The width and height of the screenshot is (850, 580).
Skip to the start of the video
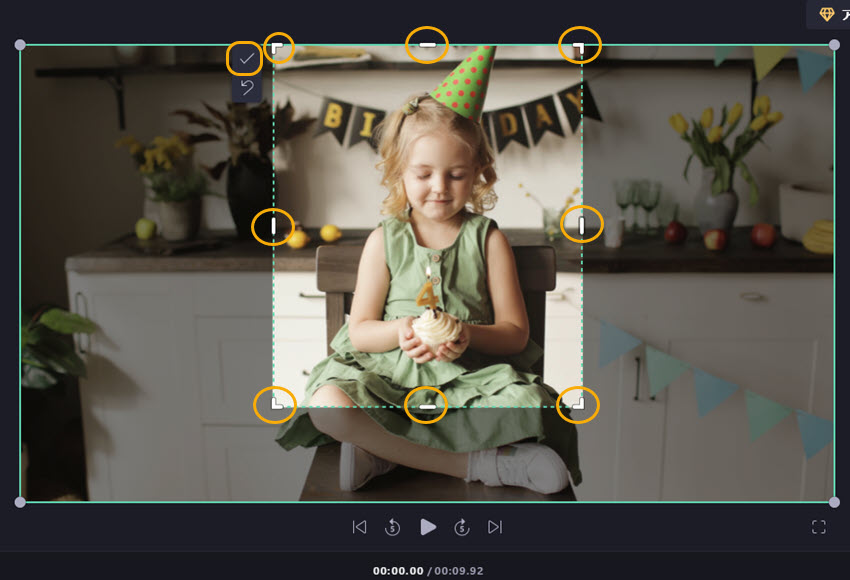(x=359, y=527)
